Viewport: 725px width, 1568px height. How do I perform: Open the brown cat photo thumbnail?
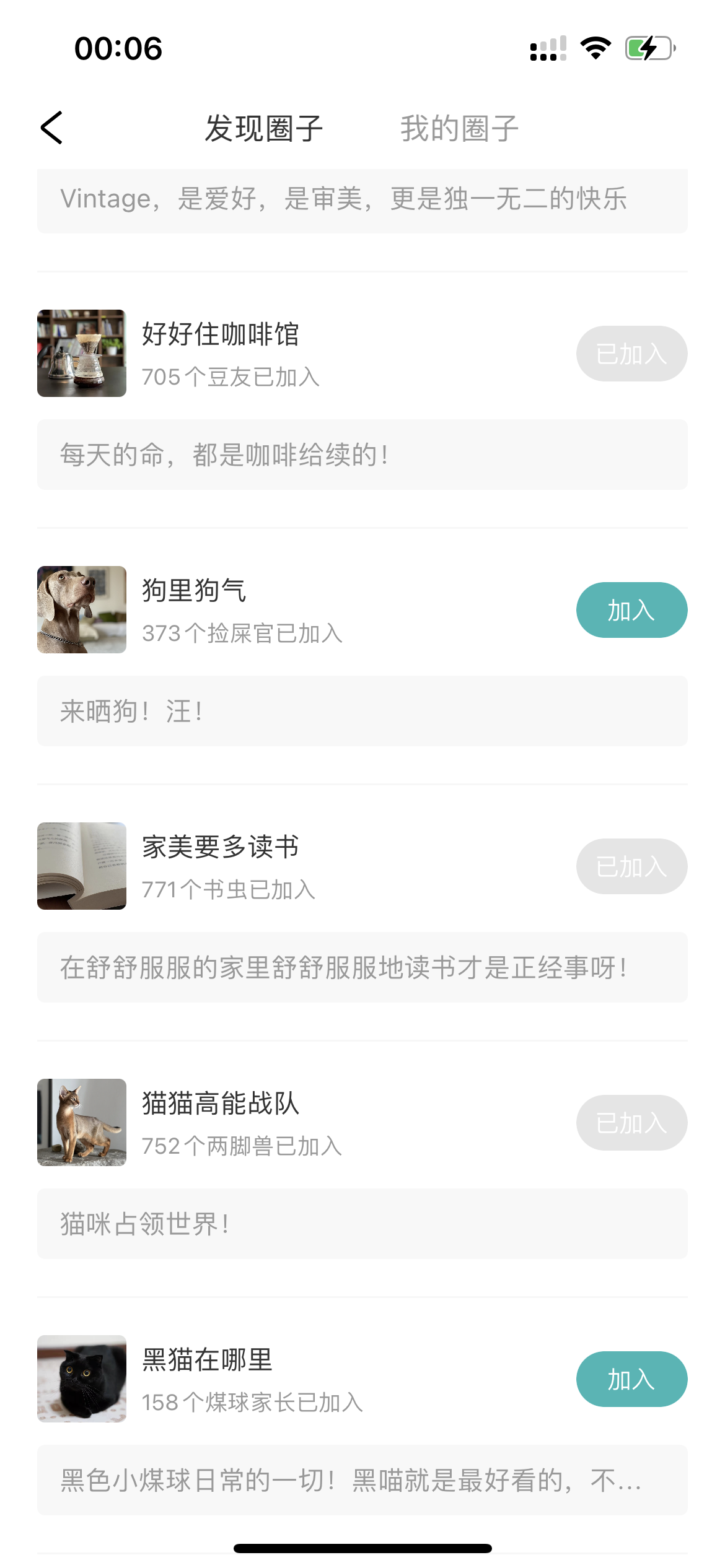(x=82, y=1123)
